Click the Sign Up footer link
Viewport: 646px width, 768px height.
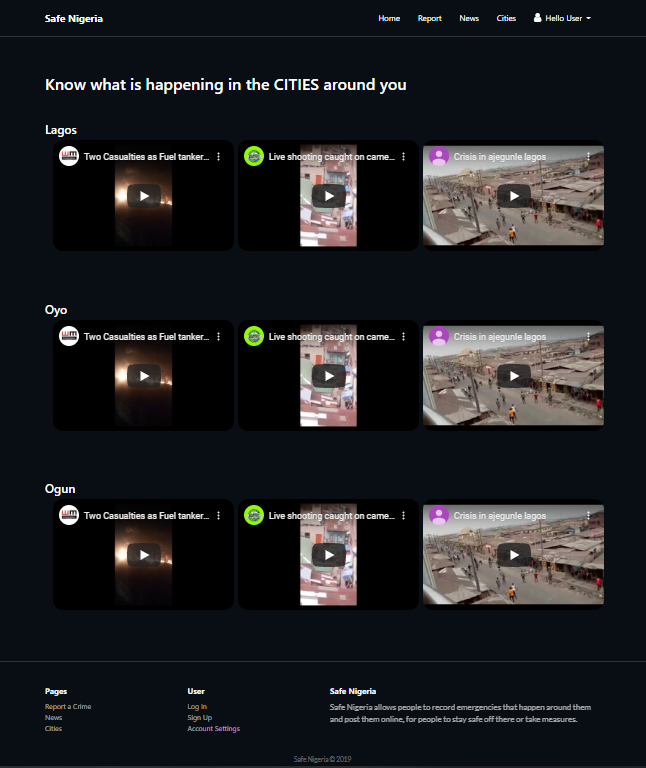click(x=199, y=718)
